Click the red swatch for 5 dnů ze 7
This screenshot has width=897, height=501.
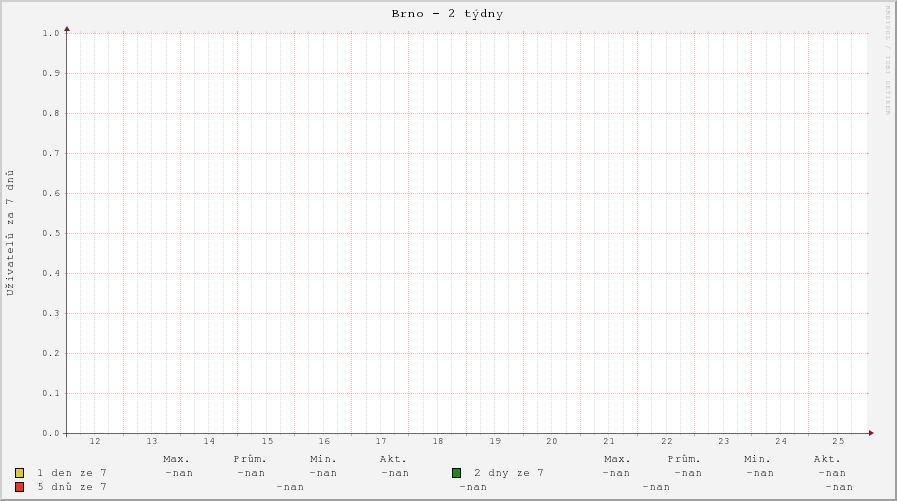(x=19, y=487)
